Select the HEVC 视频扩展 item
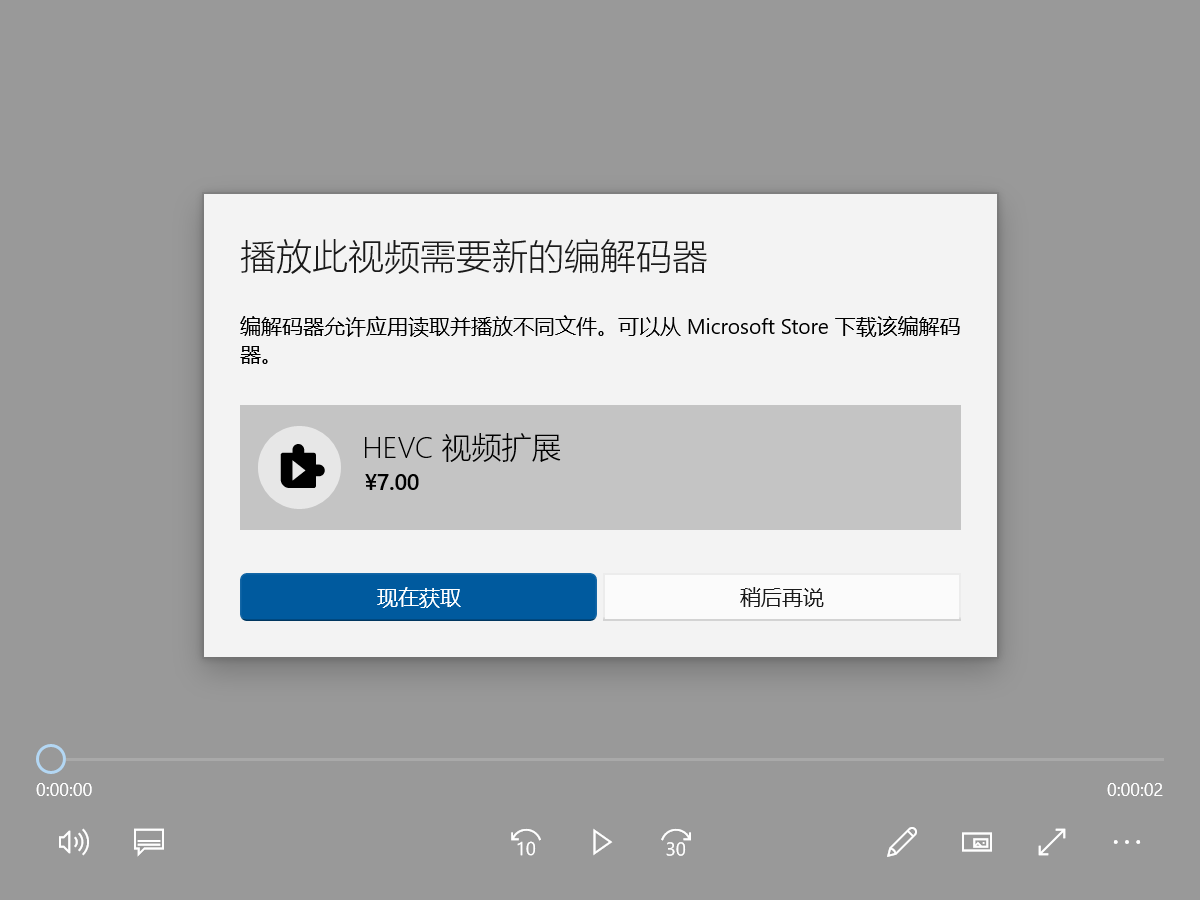This screenshot has width=1200, height=900. pos(600,467)
